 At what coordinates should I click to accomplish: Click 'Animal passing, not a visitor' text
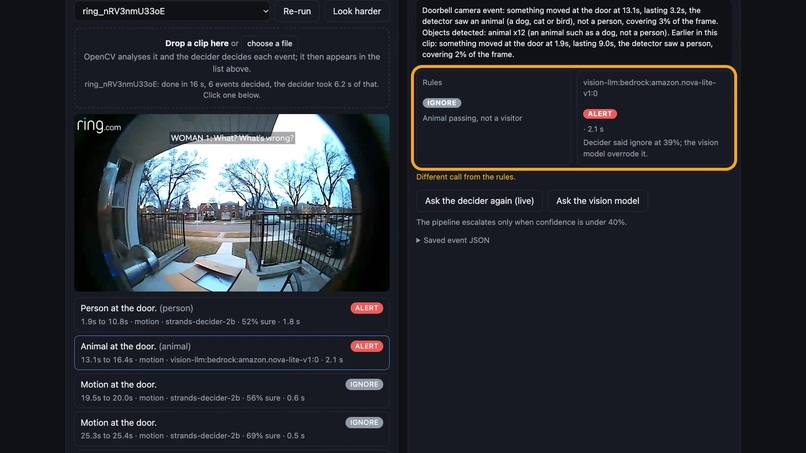[x=472, y=118]
